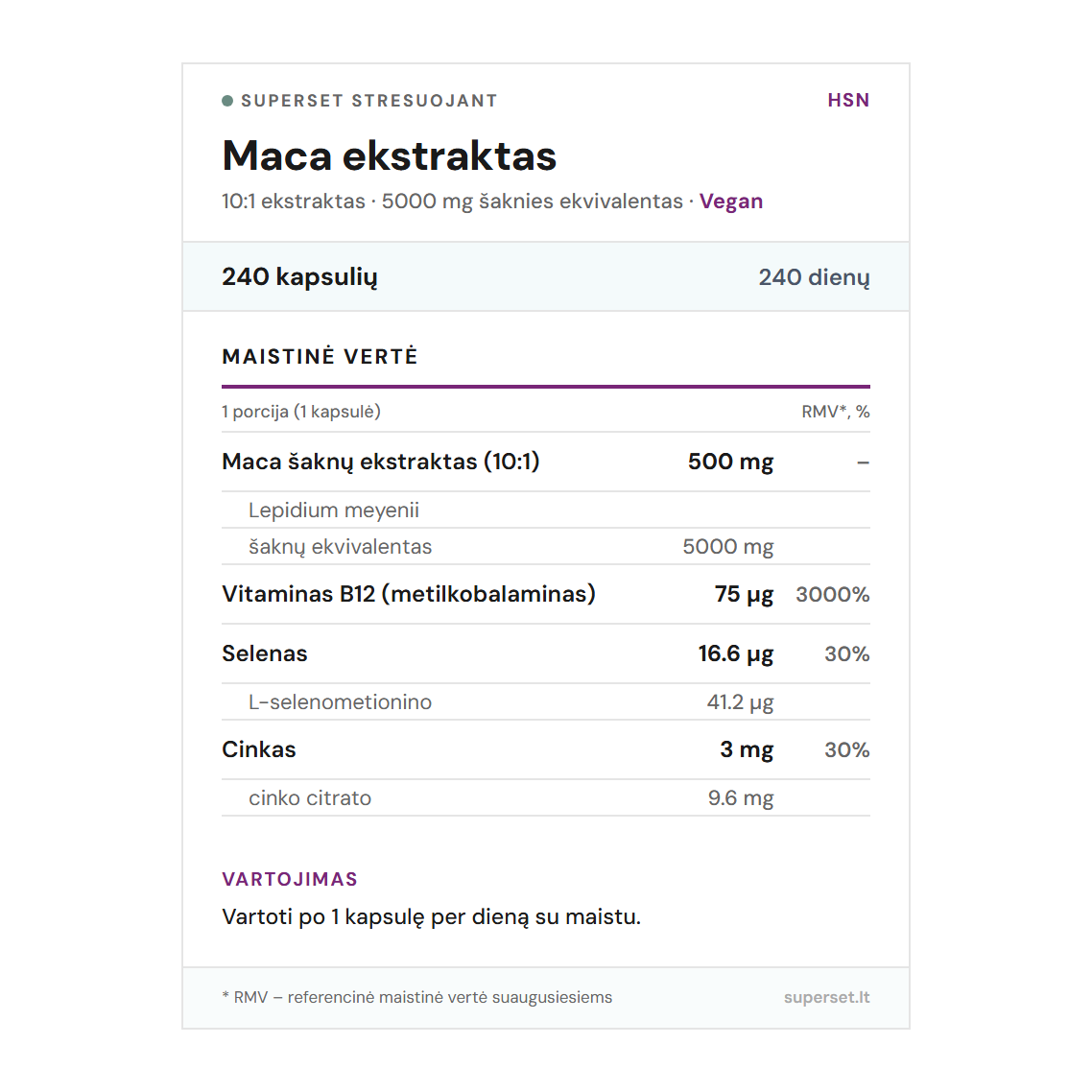Click the 3000% B12 reference value

click(x=832, y=595)
